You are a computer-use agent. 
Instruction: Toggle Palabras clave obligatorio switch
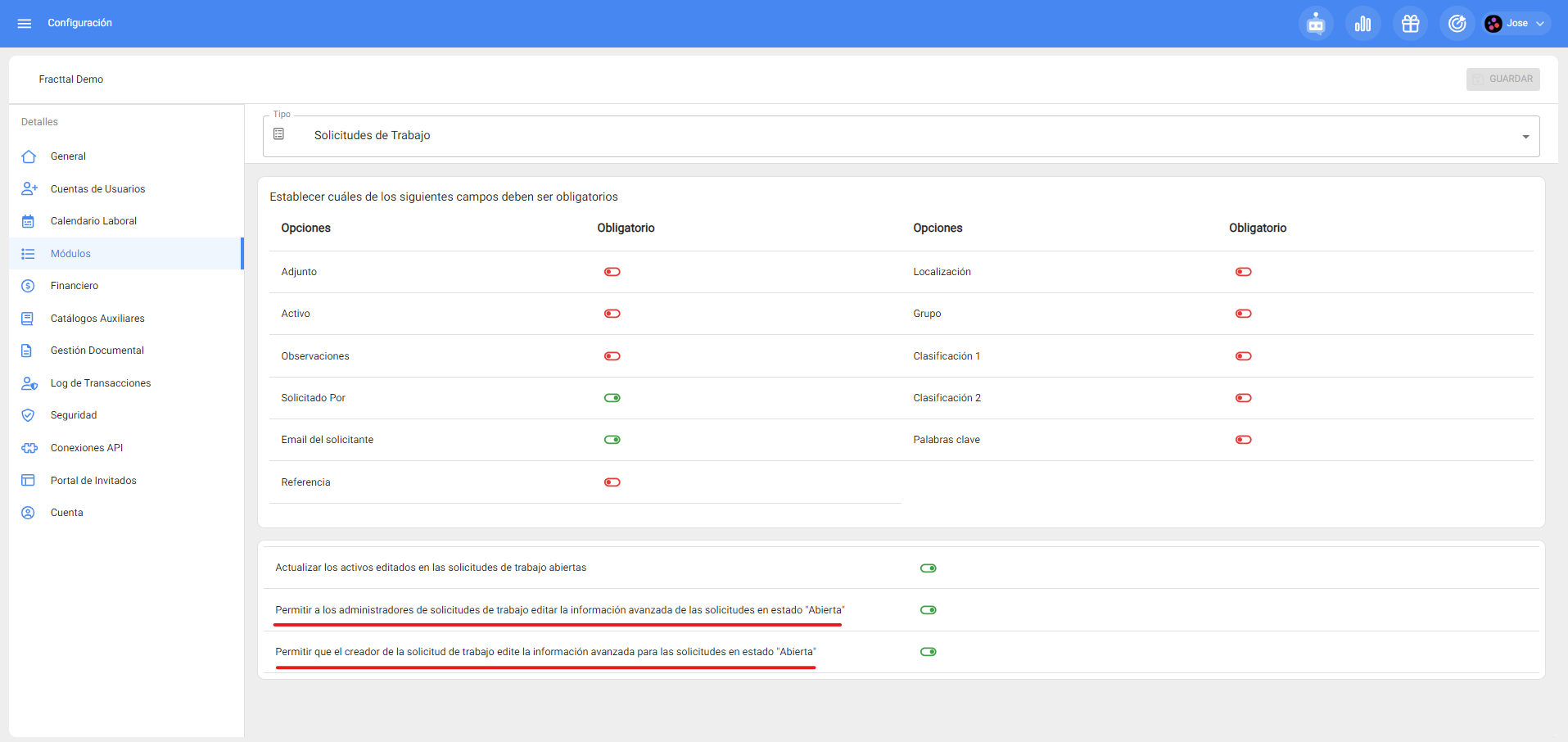1243,440
